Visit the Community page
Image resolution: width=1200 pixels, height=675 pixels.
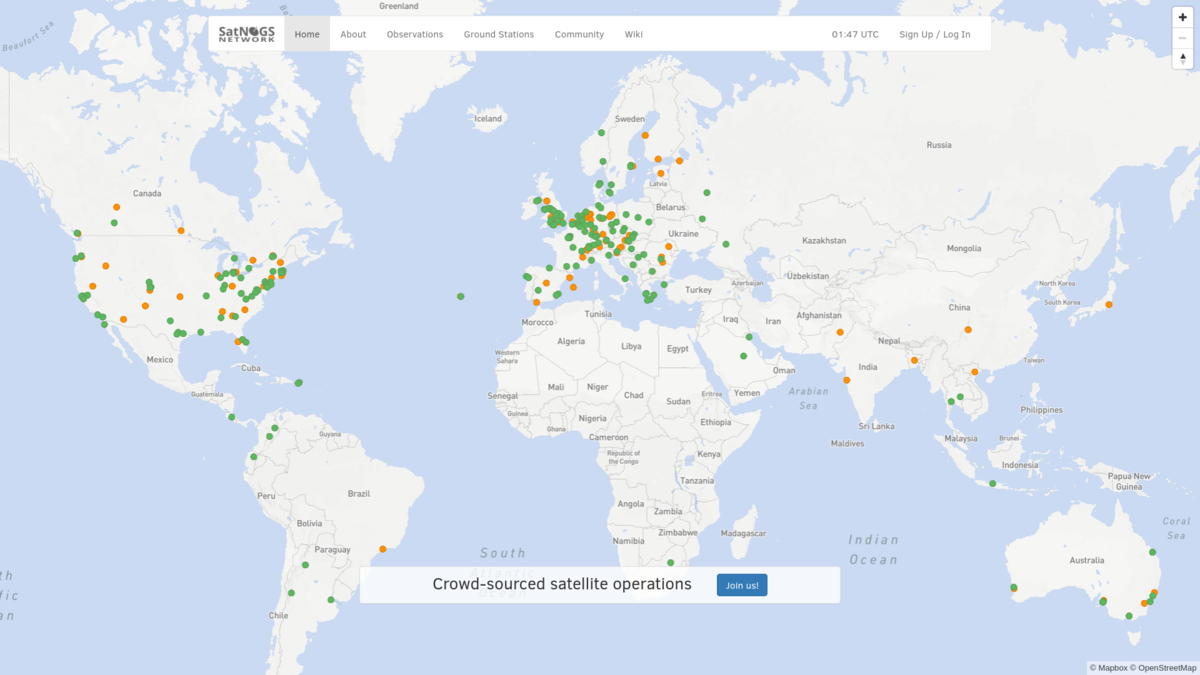pyautogui.click(x=579, y=33)
